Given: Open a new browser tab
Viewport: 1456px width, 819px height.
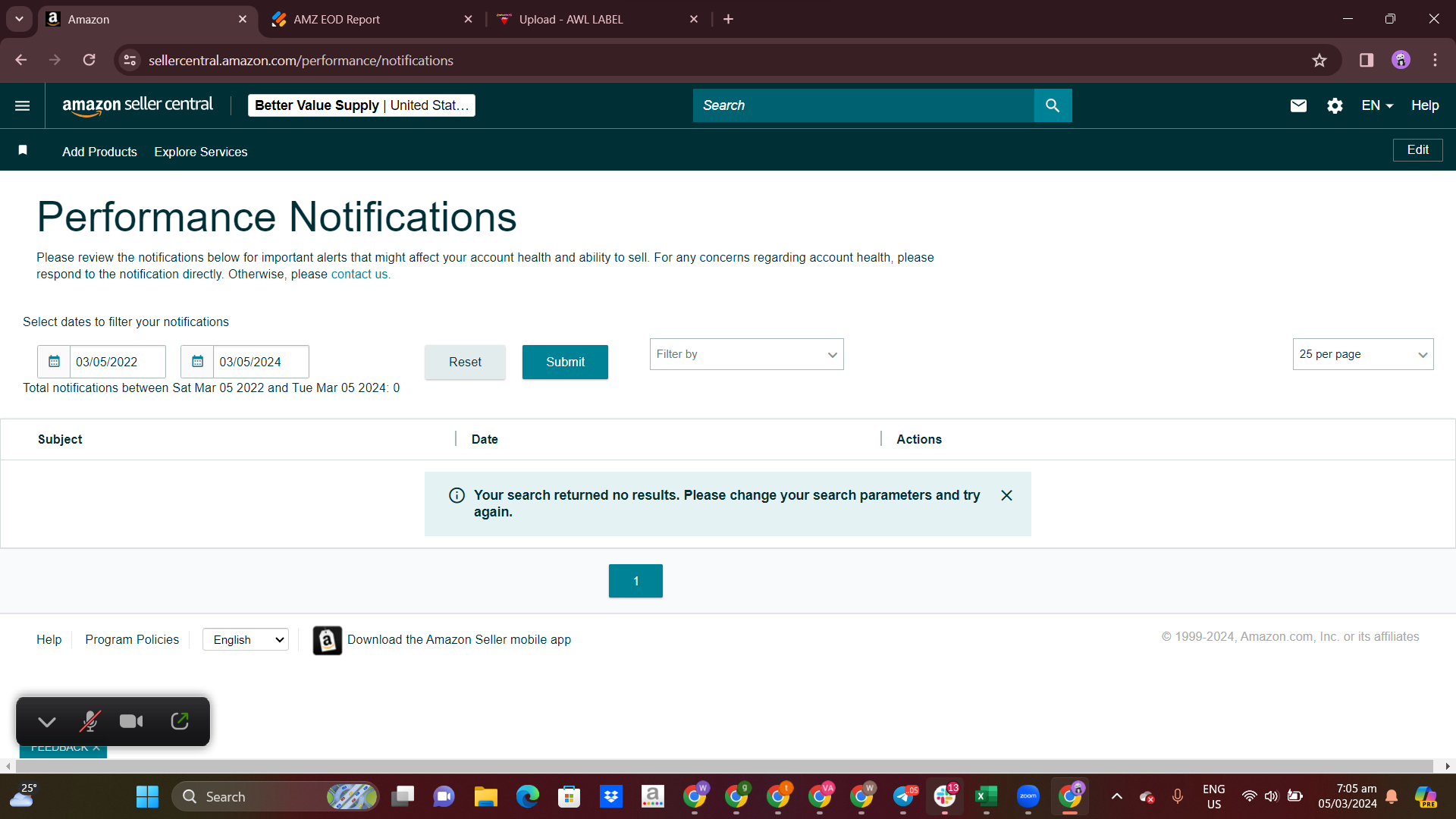Looking at the screenshot, I should point(728,19).
